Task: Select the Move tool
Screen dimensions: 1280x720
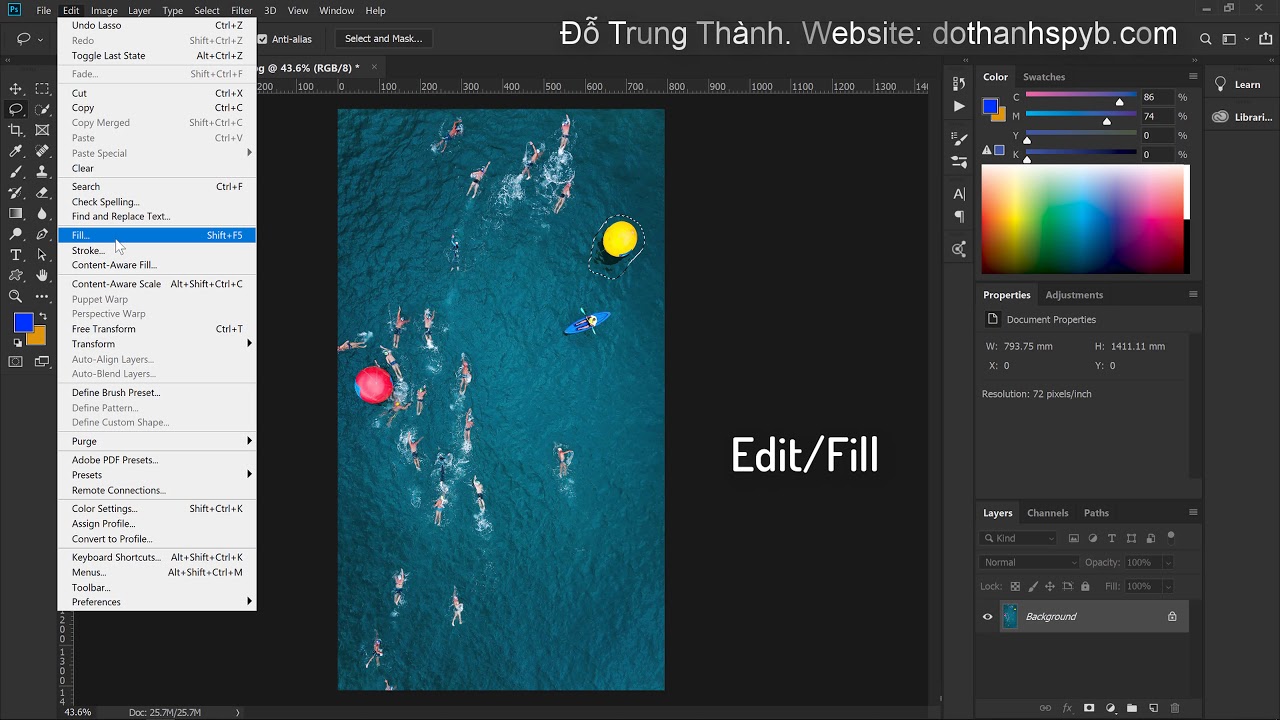Action: pos(16,89)
